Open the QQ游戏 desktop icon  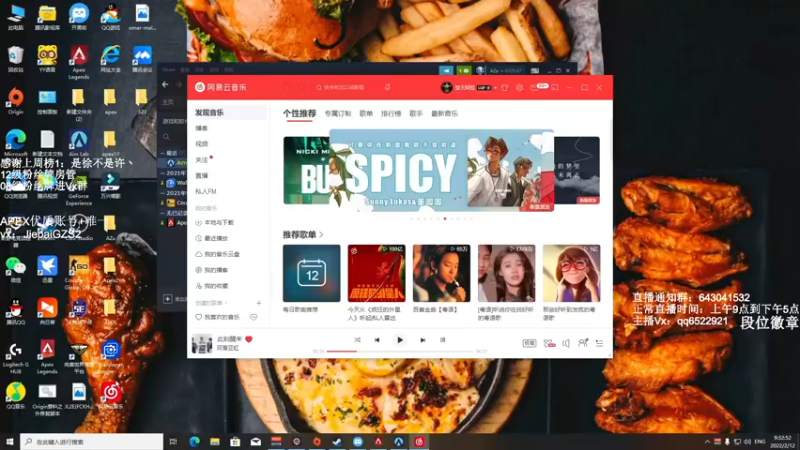click(x=110, y=16)
